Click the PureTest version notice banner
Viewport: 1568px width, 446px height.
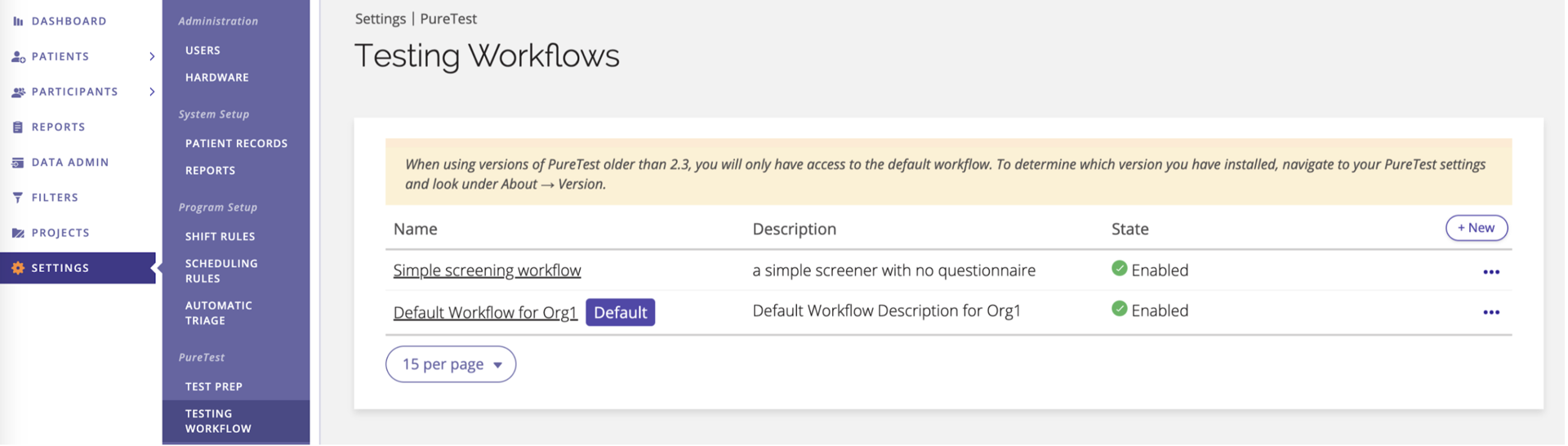948,172
